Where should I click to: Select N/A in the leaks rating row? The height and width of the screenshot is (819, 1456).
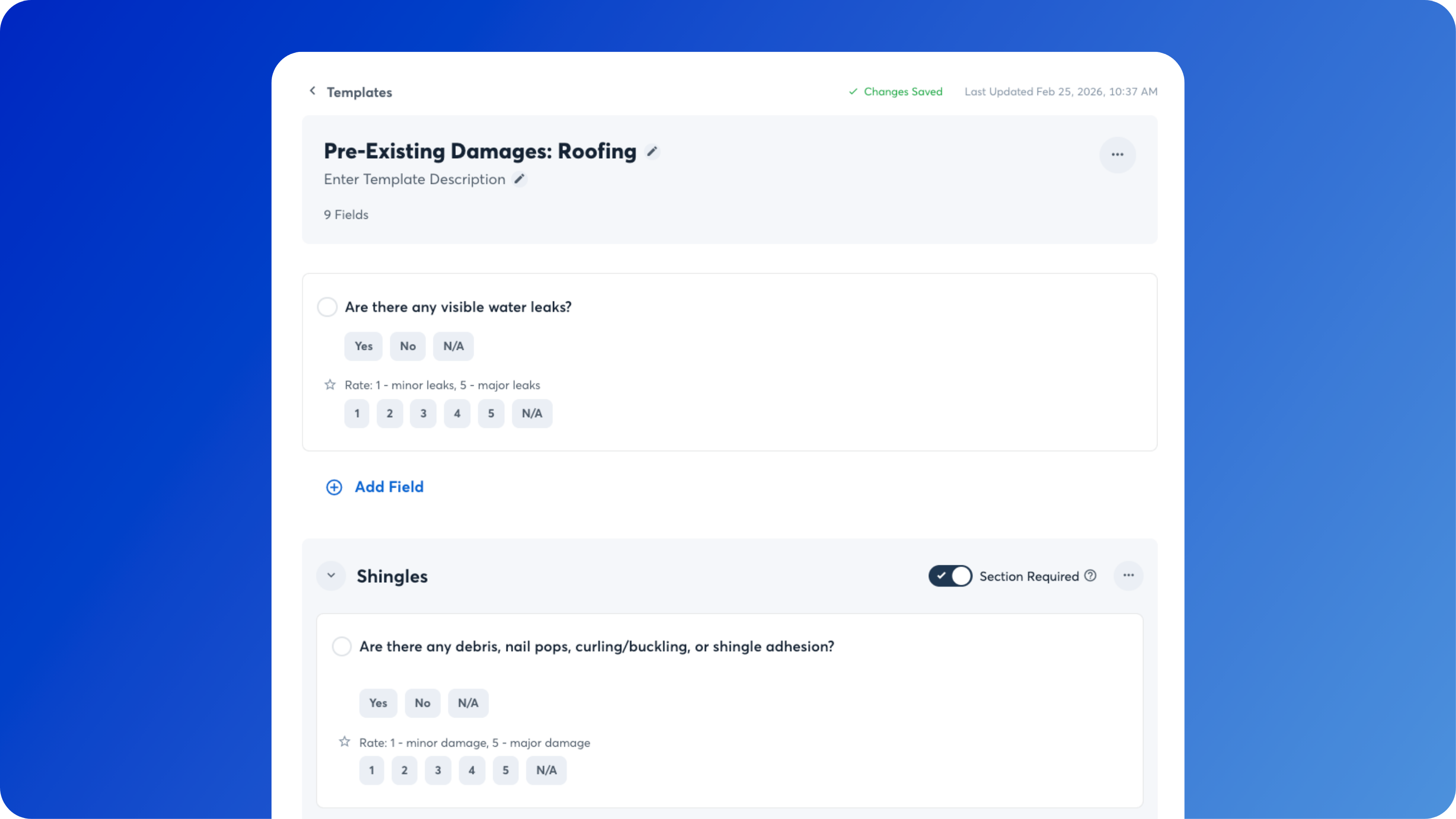pyautogui.click(x=532, y=413)
